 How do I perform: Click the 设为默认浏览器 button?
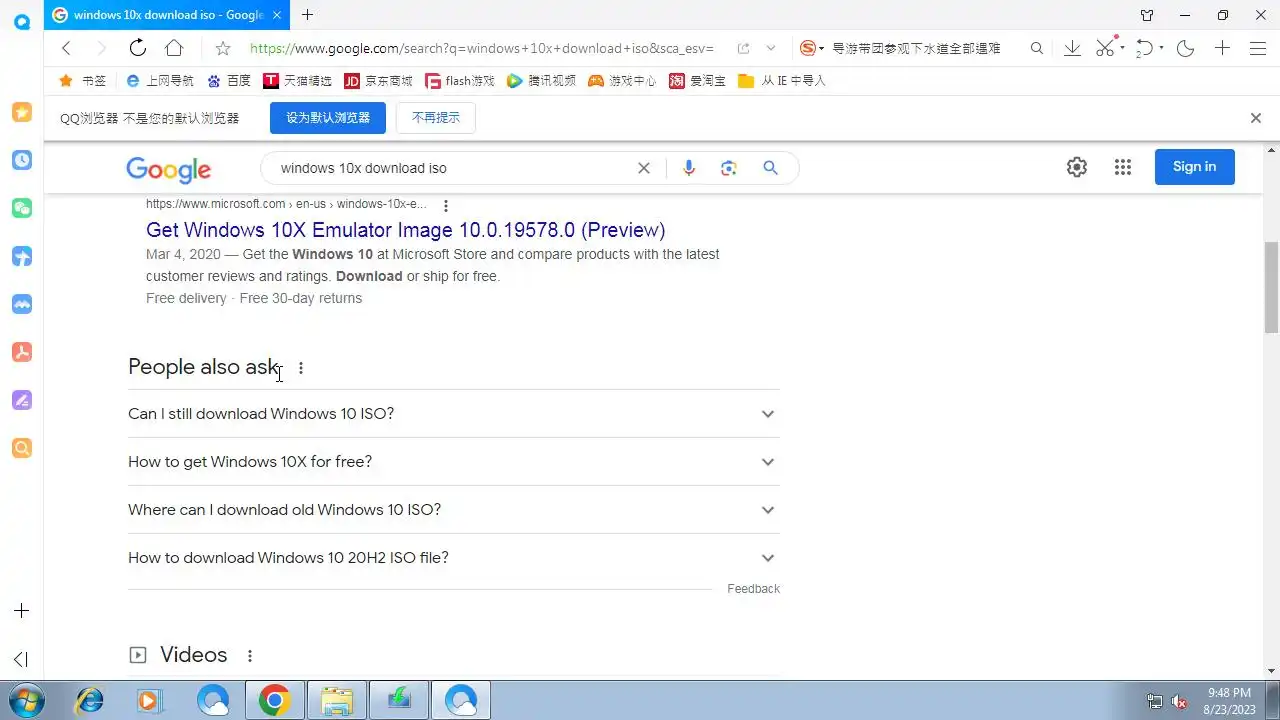(328, 118)
